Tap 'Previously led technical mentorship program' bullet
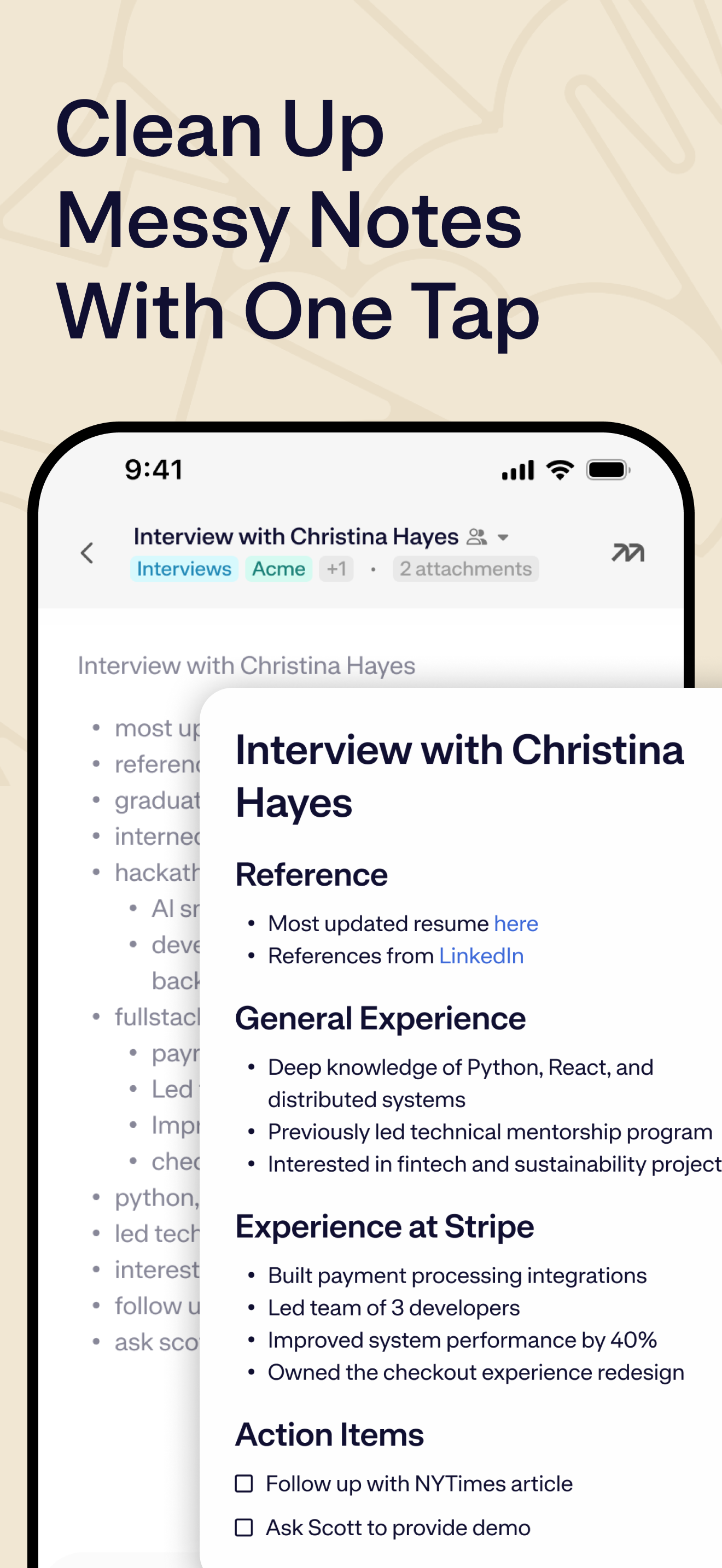722x1568 pixels. [x=490, y=1132]
